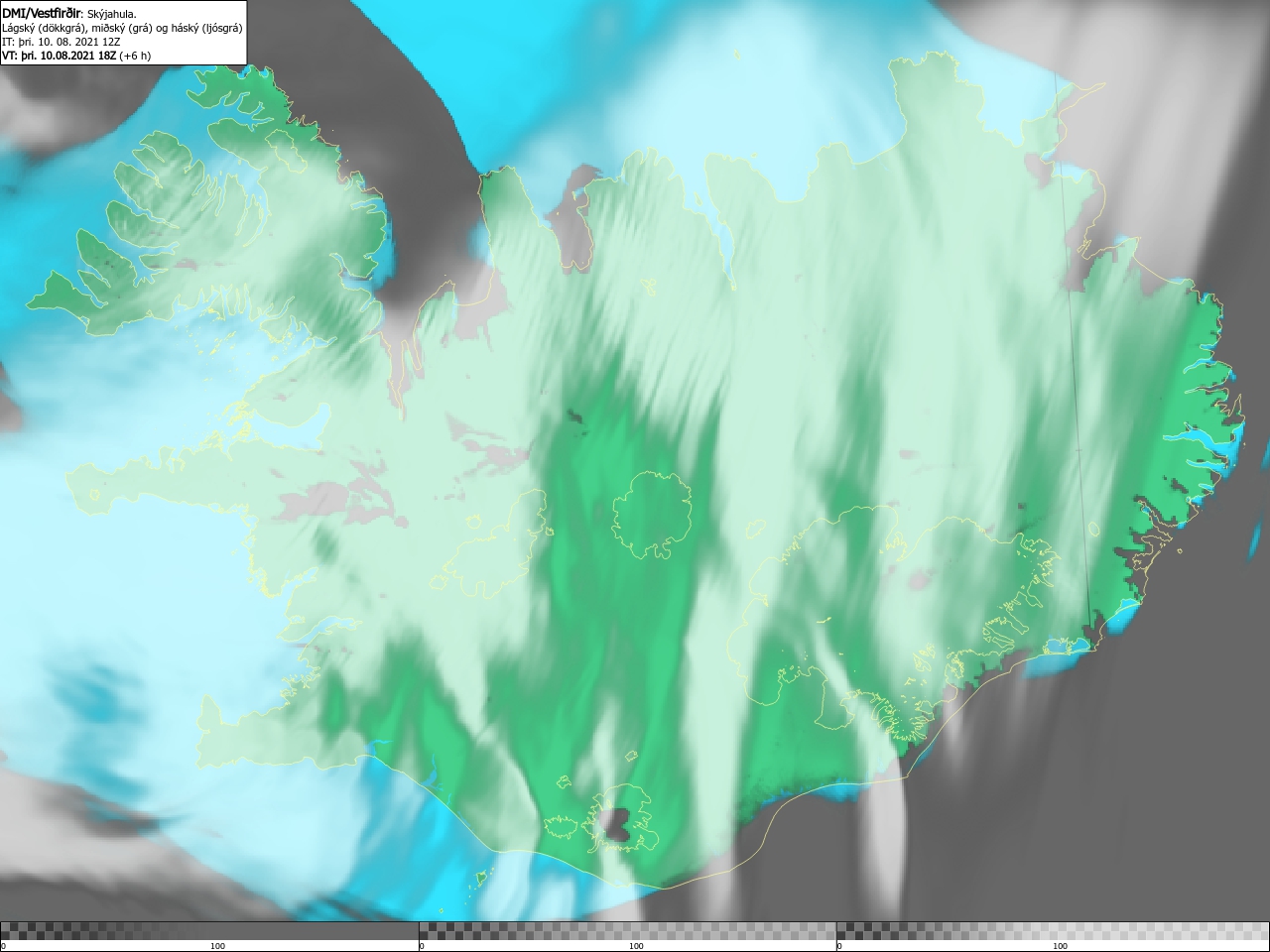
Task: Click the 'Lágský (dökkgrá), miðský (grá)' legend line
Action: coord(122,28)
